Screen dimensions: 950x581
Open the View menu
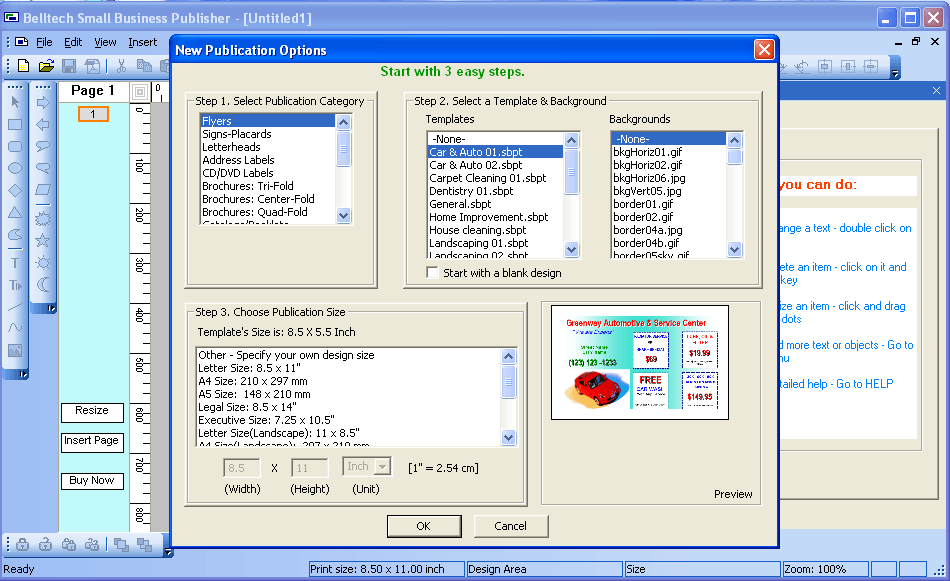[104, 42]
